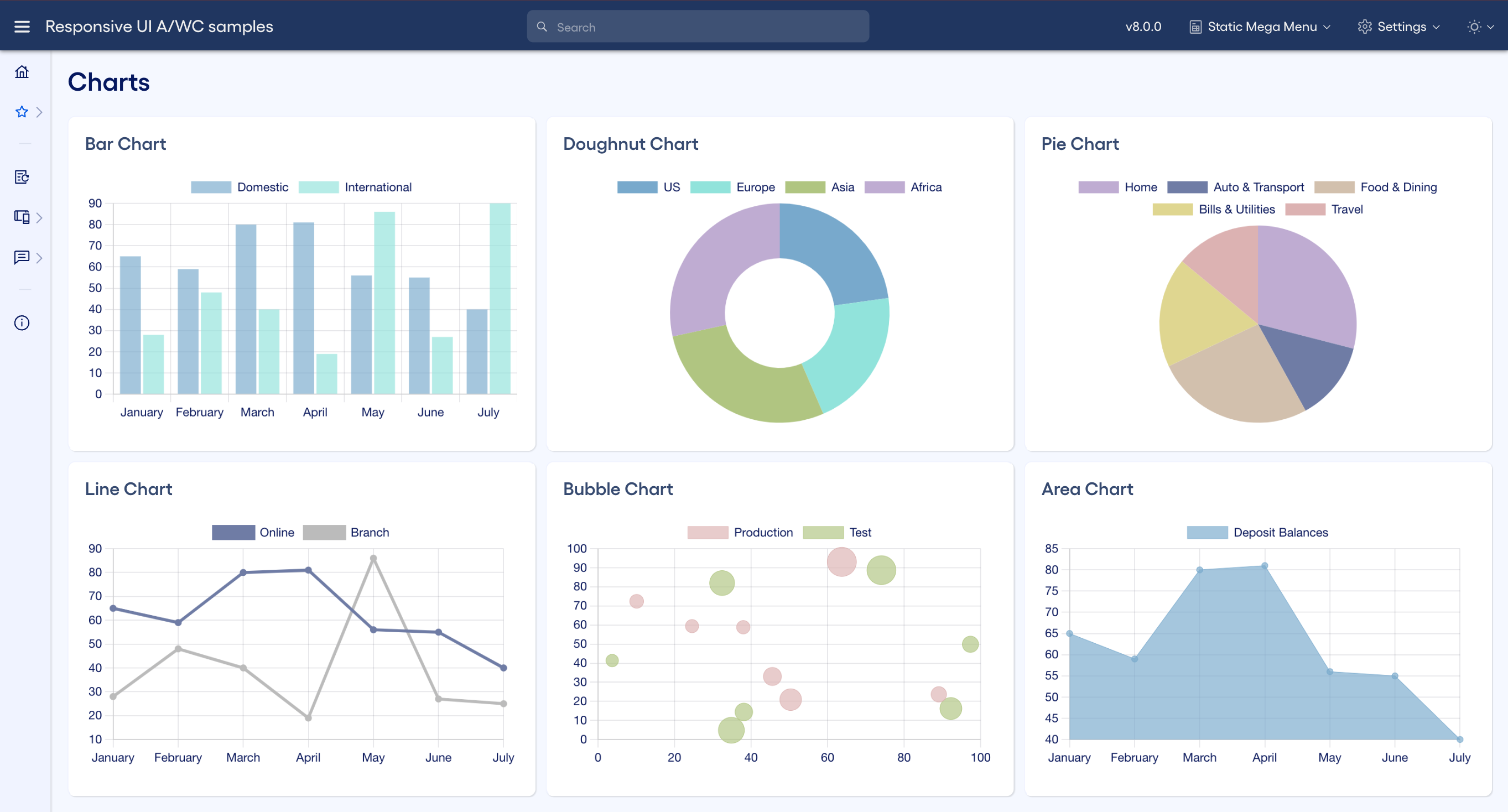Click inside the Search field
1508x812 pixels.
pyautogui.click(x=697, y=27)
